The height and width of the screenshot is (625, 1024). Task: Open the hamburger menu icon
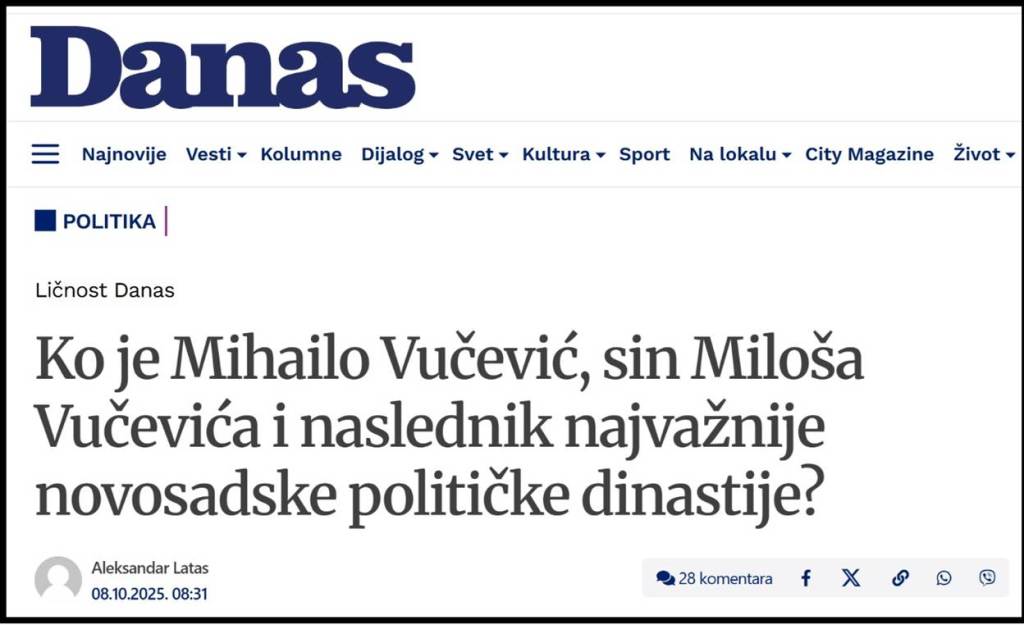45,154
